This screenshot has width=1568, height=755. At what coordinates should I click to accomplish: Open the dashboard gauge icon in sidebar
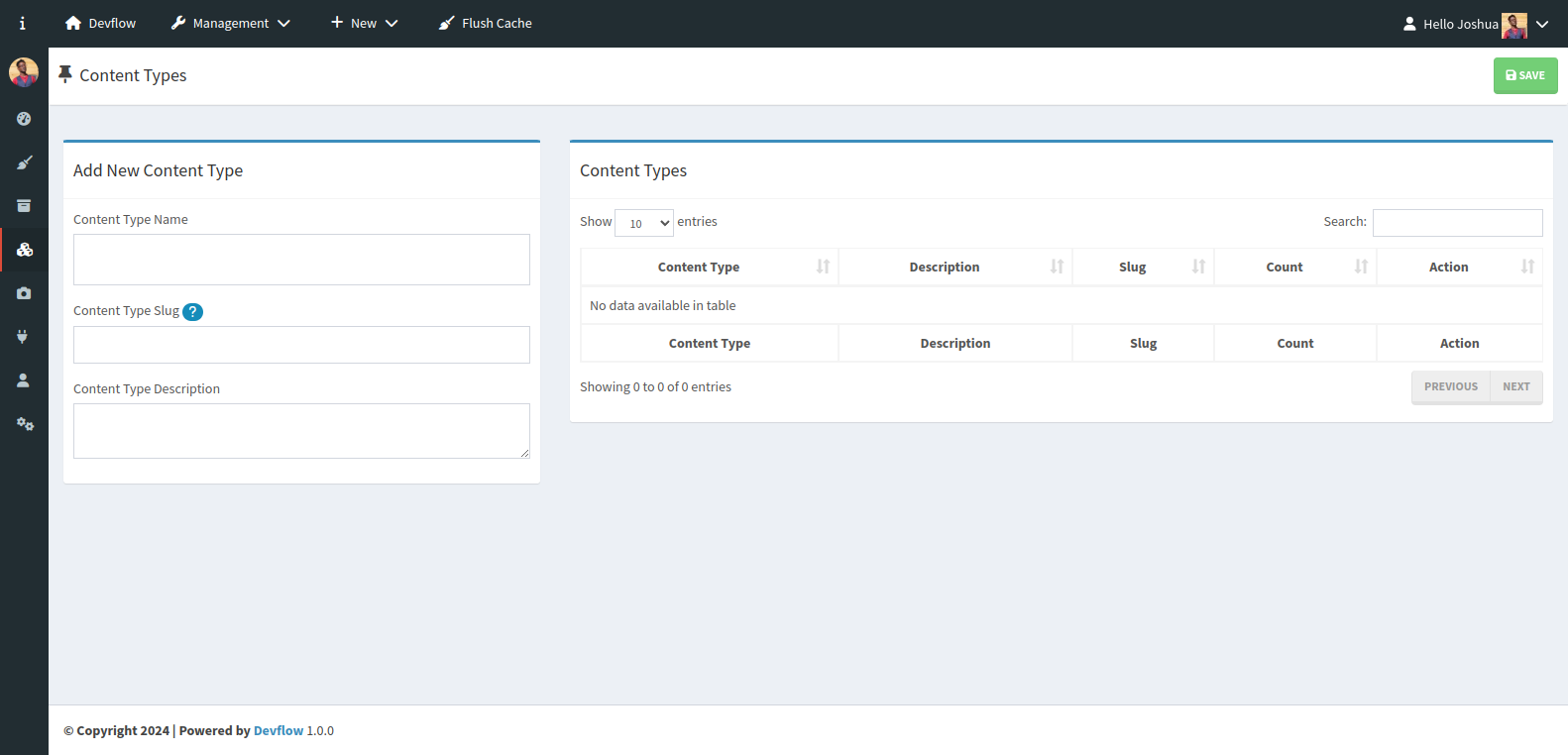coord(24,119)
